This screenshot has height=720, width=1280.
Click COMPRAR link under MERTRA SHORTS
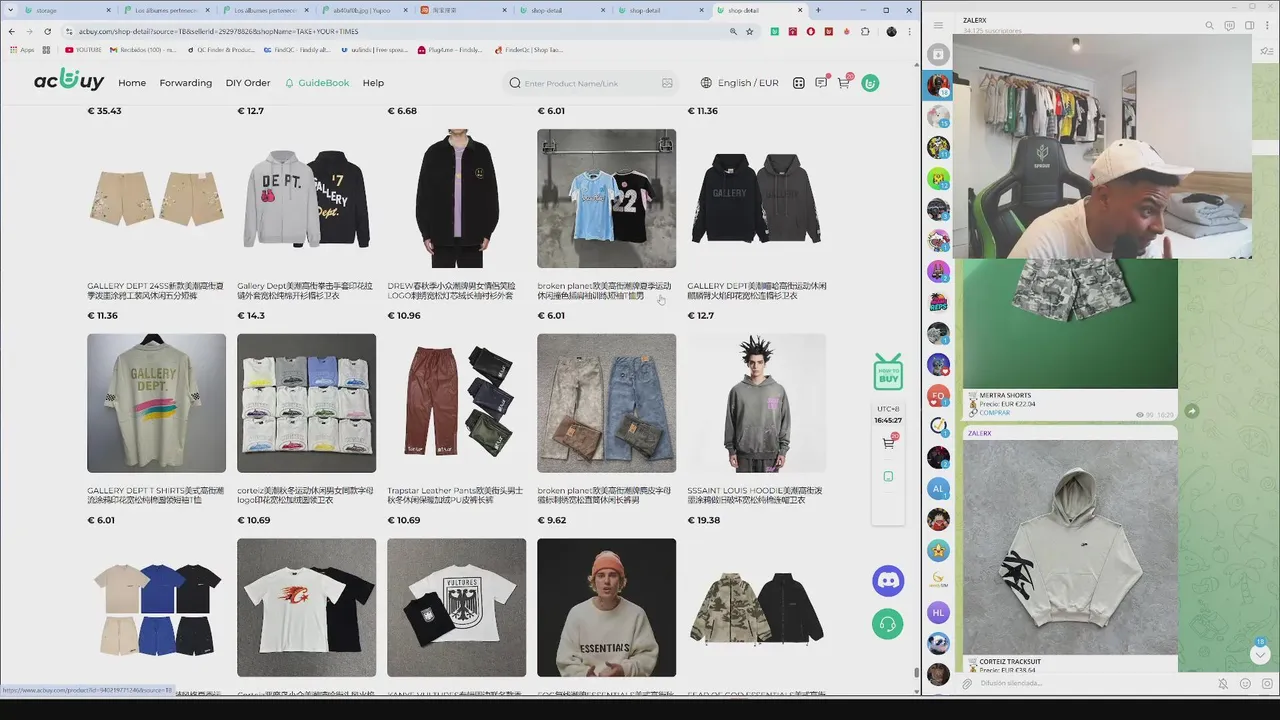[x=994, y=412]
